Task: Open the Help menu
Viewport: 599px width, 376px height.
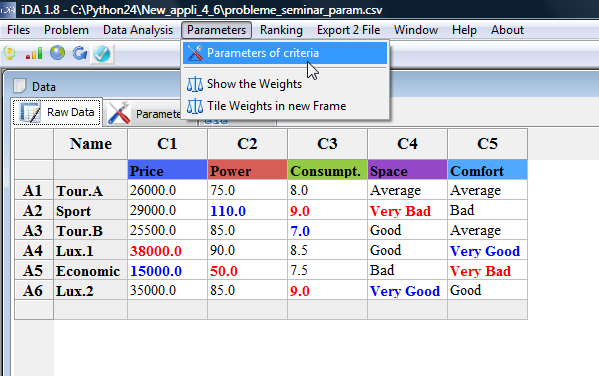Action: (464, 30)
